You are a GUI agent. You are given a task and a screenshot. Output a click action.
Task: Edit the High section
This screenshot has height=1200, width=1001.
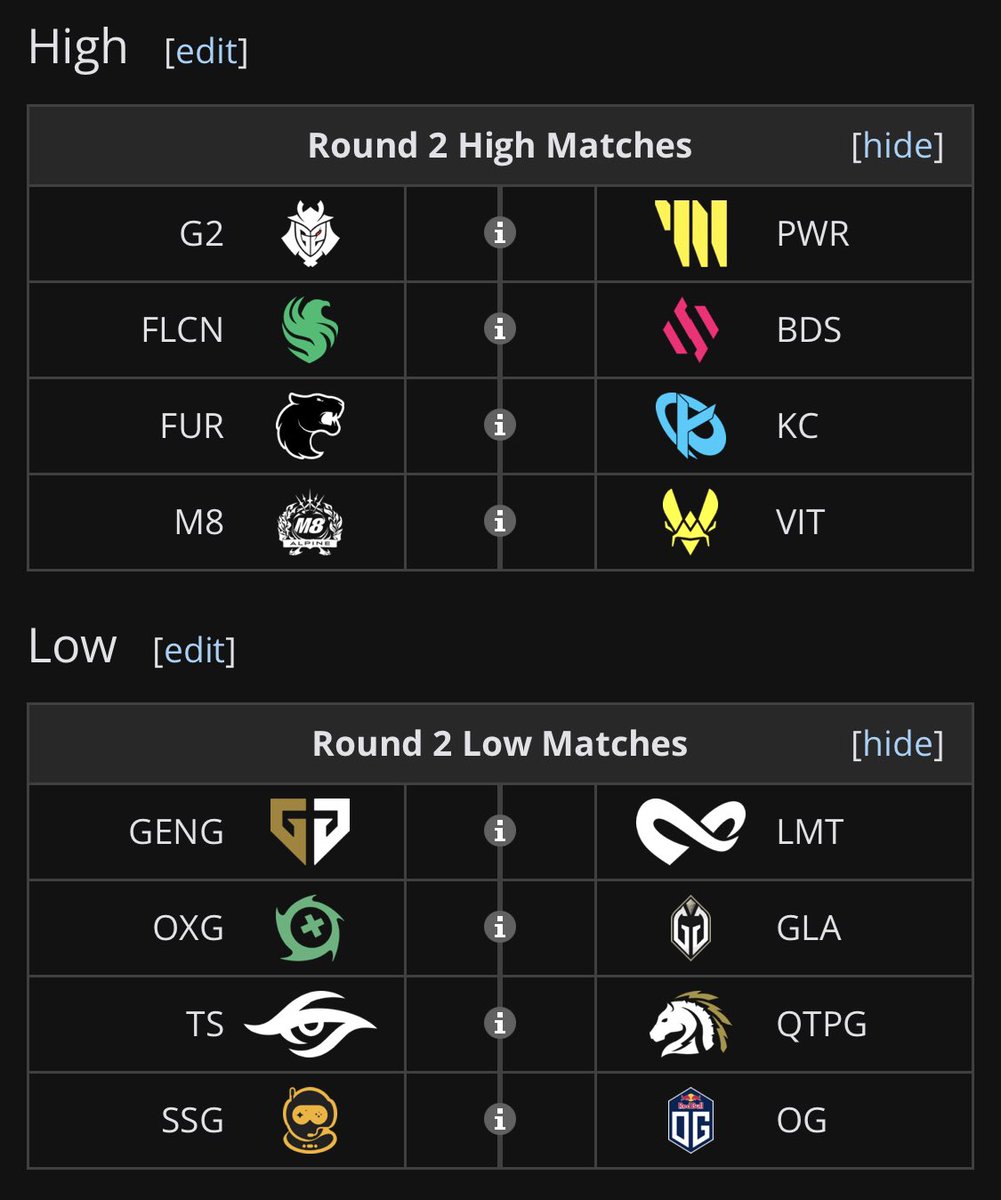[x=206, y=51]
